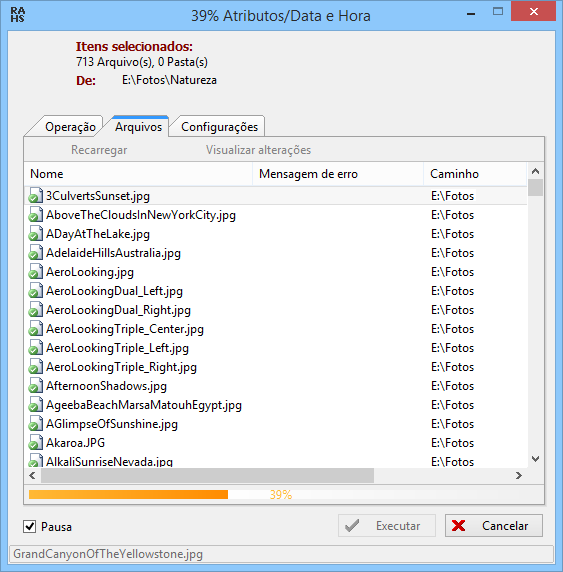Click the scroll right arrow of file list
The height and width of the screenshot is (572, 563).
point(518,475)
